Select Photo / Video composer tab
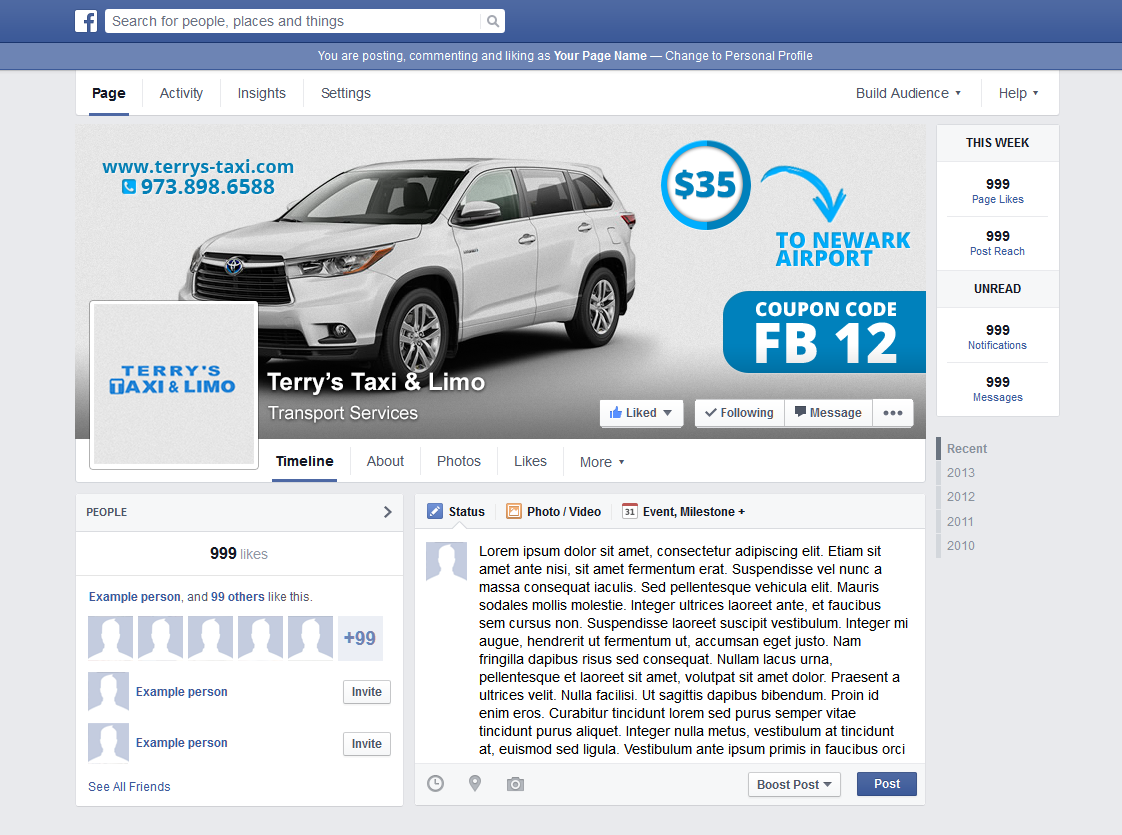The width and height of the screenshot is (1122, 835). [x=553, y=512]
